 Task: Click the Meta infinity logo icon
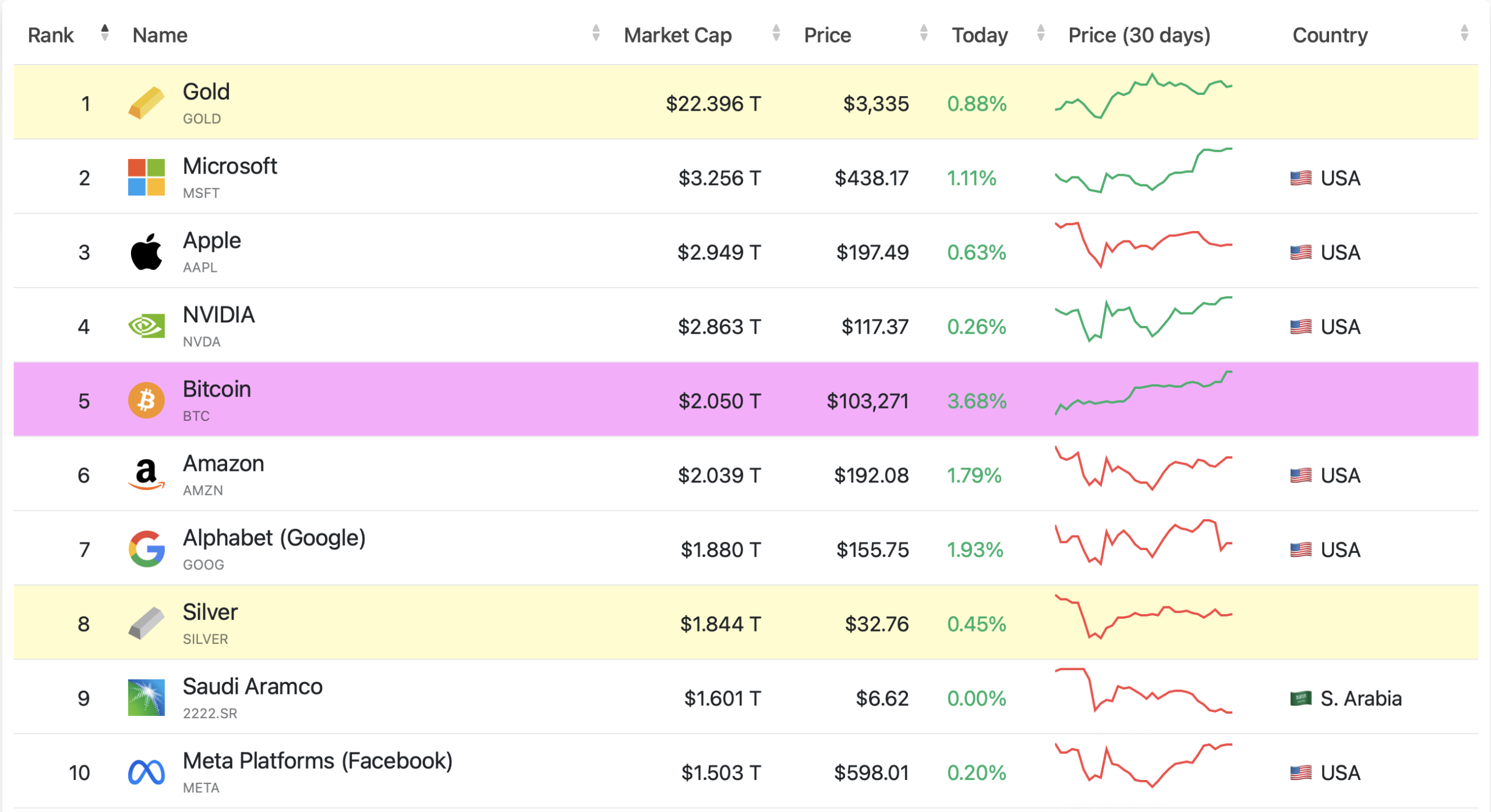[x=146, y=772]
